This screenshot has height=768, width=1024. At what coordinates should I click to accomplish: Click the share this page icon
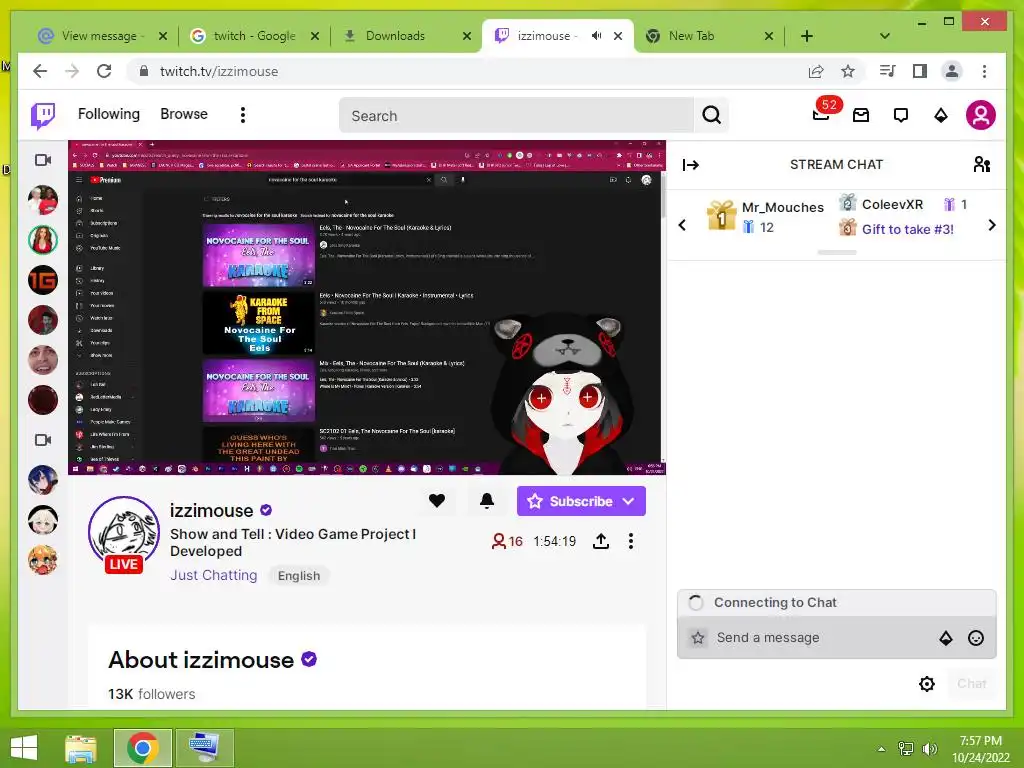pos(816,71)
